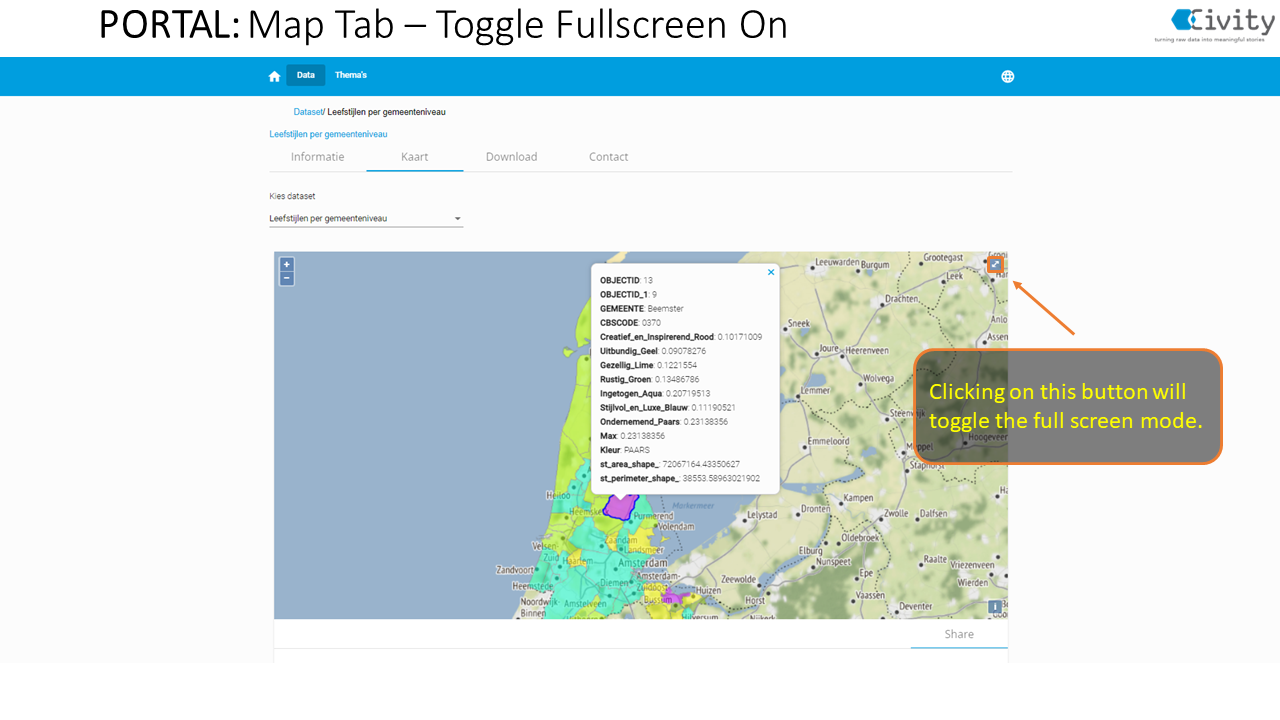Zoom in the map with plus
Screen dimensions: 1280x720
point(287,265)
